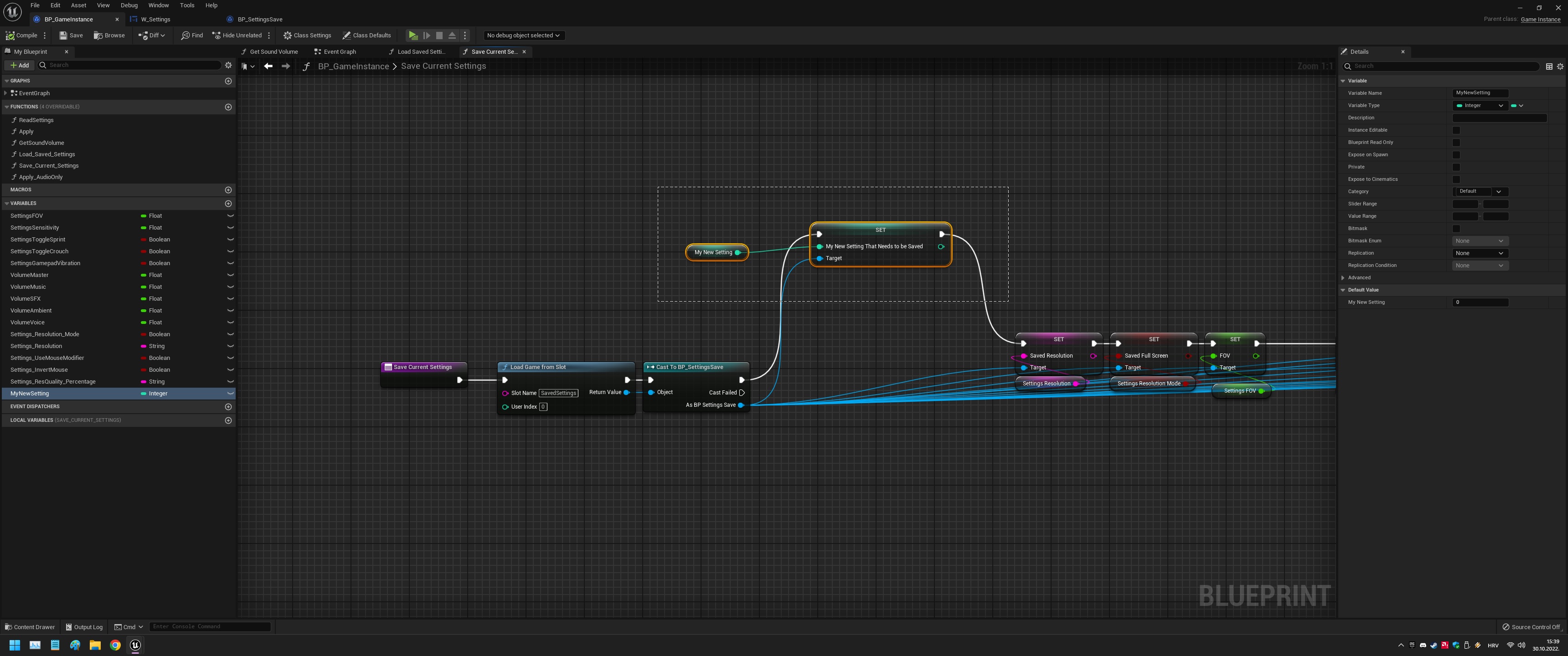Click the add new function plus icon
1568x656 pixels.
[228, 107]
